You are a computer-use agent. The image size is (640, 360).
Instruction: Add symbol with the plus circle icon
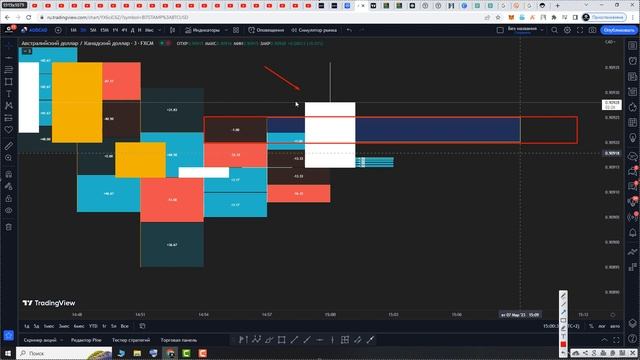tap(58, 30)
